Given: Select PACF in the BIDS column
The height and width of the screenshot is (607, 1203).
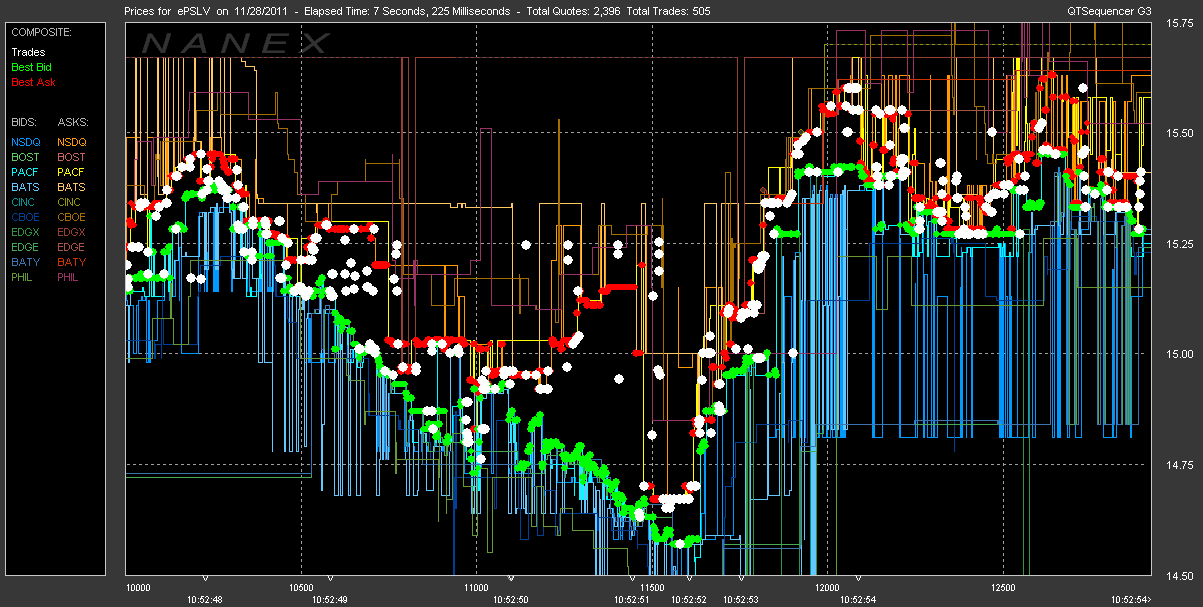Looking at the screenshot, I should pyautogui.click(x=26, y=172).
